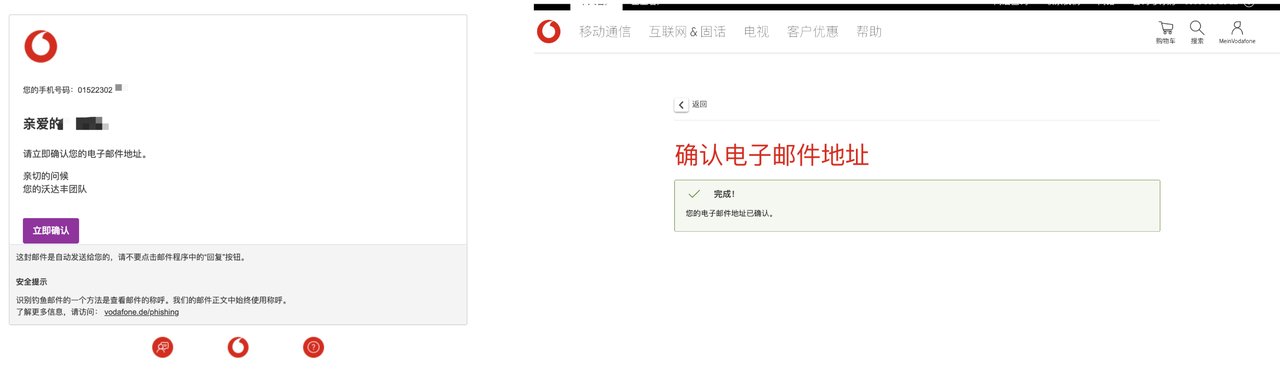Open the 客户优惠 navigation menu
Viewport: 1280px width, 373px height.
click(812, 32)
